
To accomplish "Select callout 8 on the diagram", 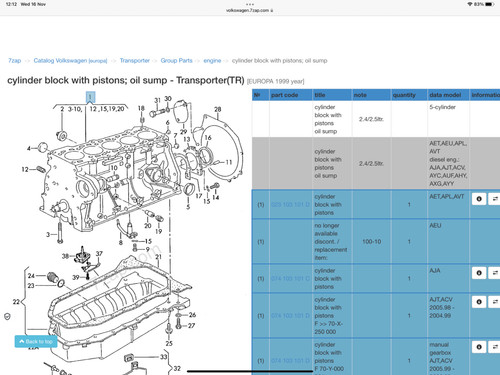I will pyautogui.click(x=121, y=243).
